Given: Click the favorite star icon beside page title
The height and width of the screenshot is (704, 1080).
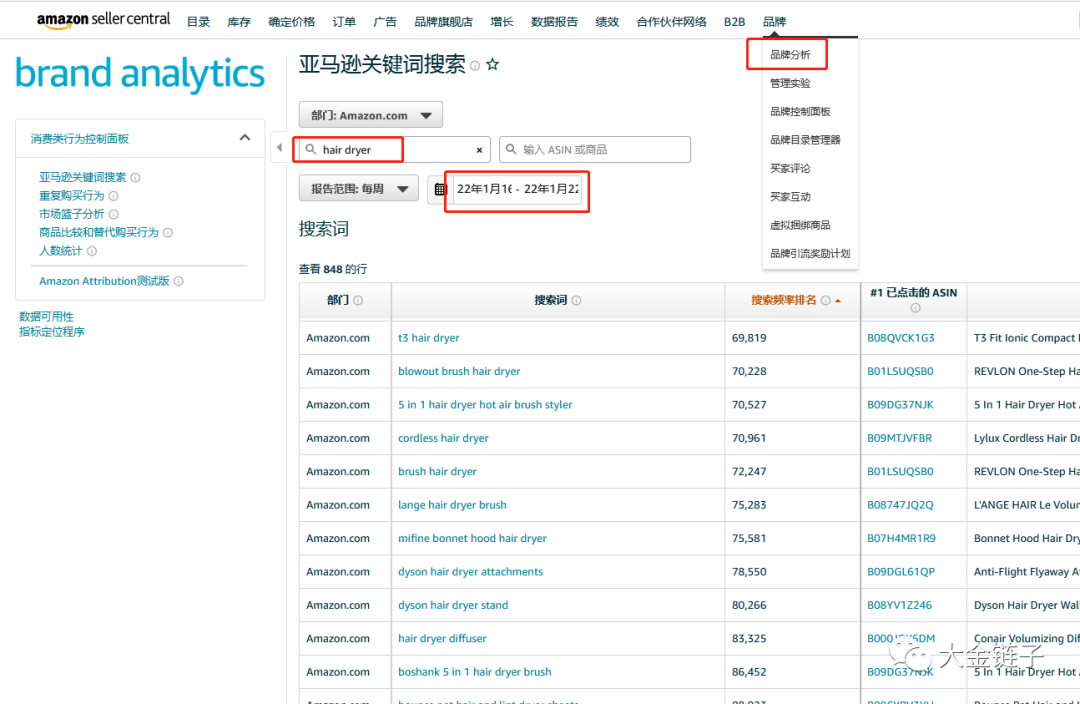Looking at the screenshot, I should tap(492, 65).
